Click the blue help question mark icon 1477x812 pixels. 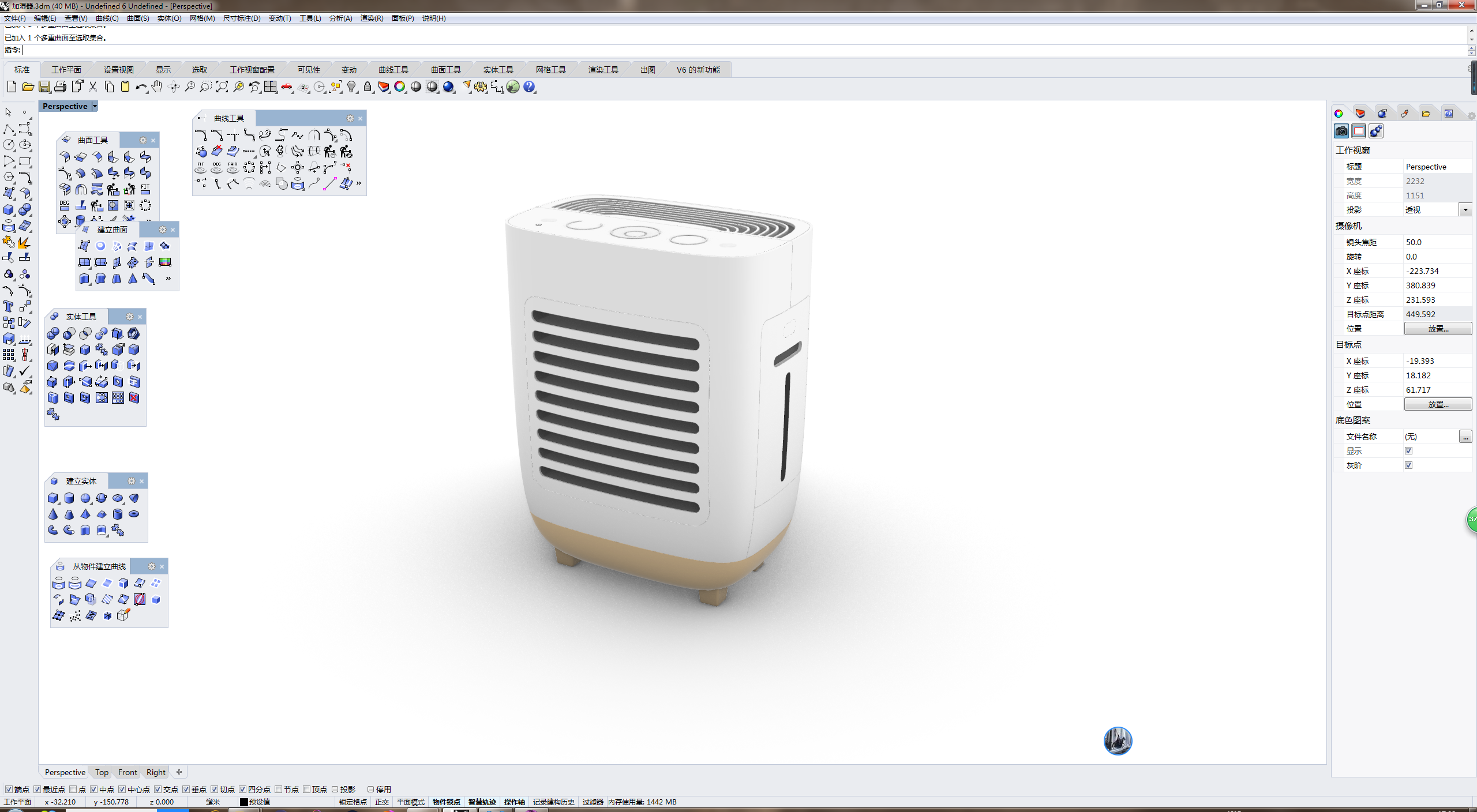tap(529, 87)
